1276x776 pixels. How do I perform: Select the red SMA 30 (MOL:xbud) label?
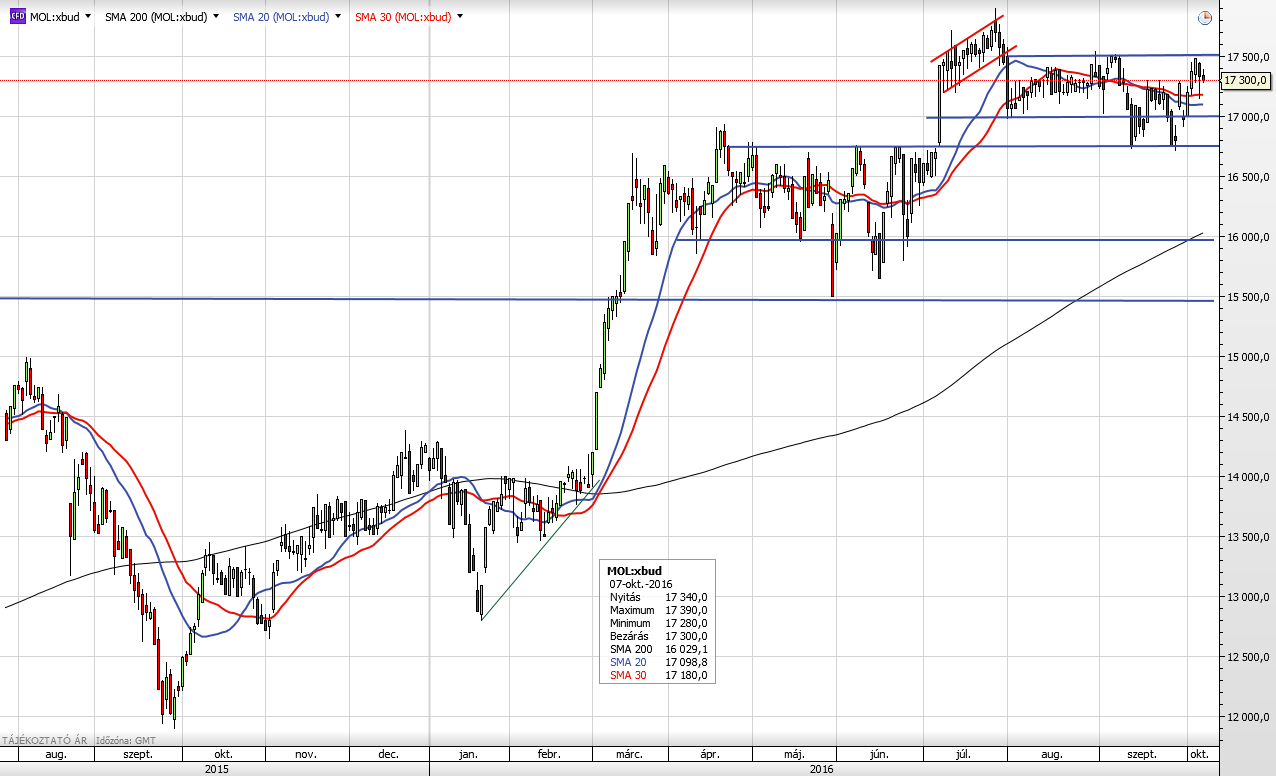(x=404, y=18)
